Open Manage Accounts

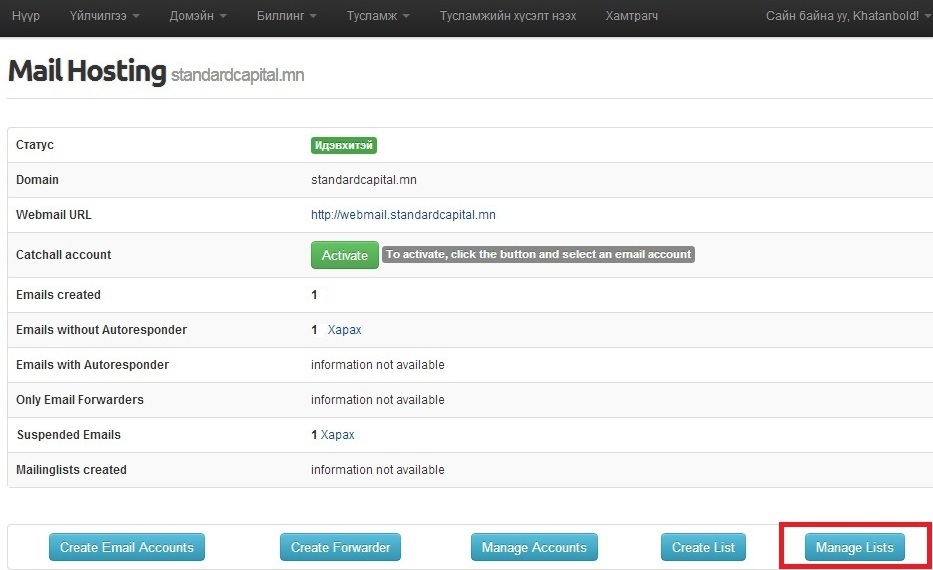pos(534,547)
